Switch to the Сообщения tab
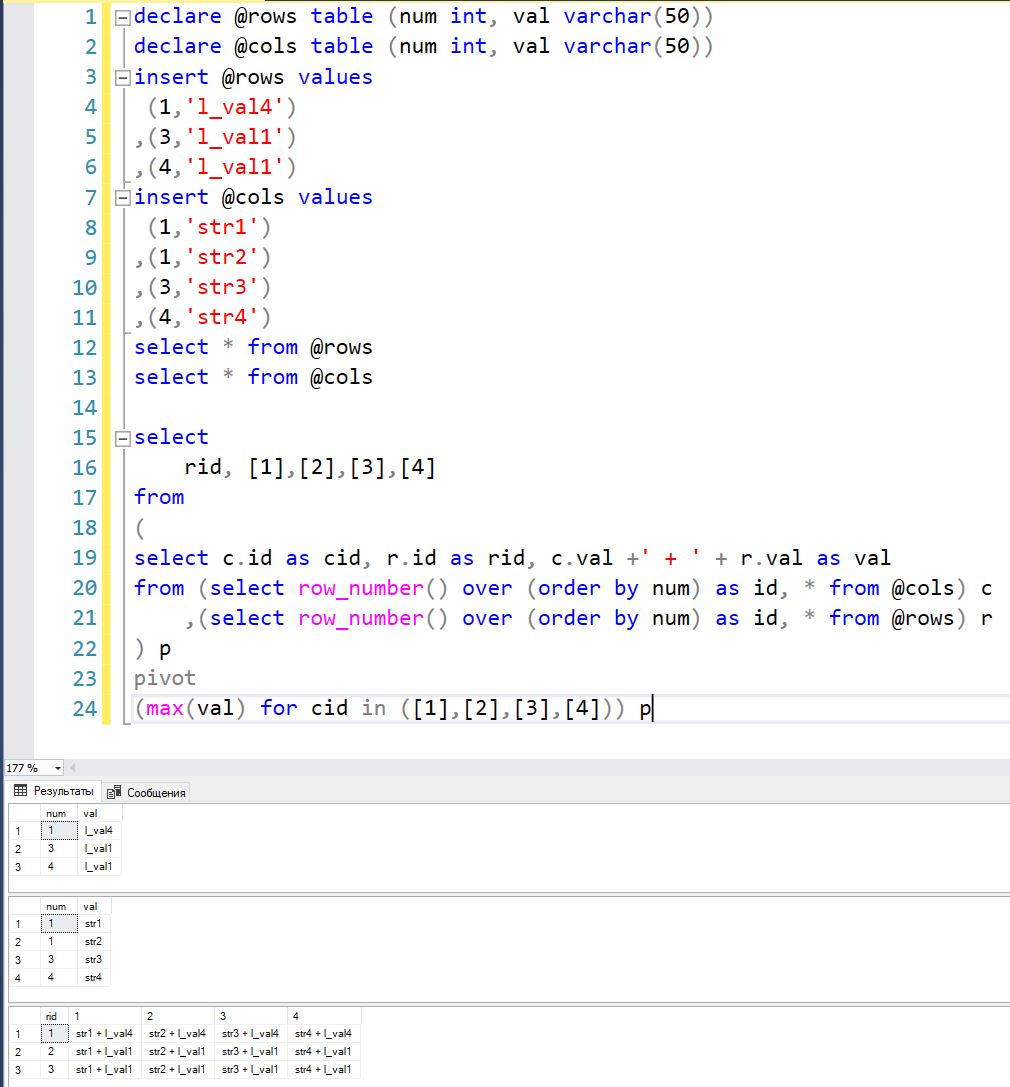 147,792
